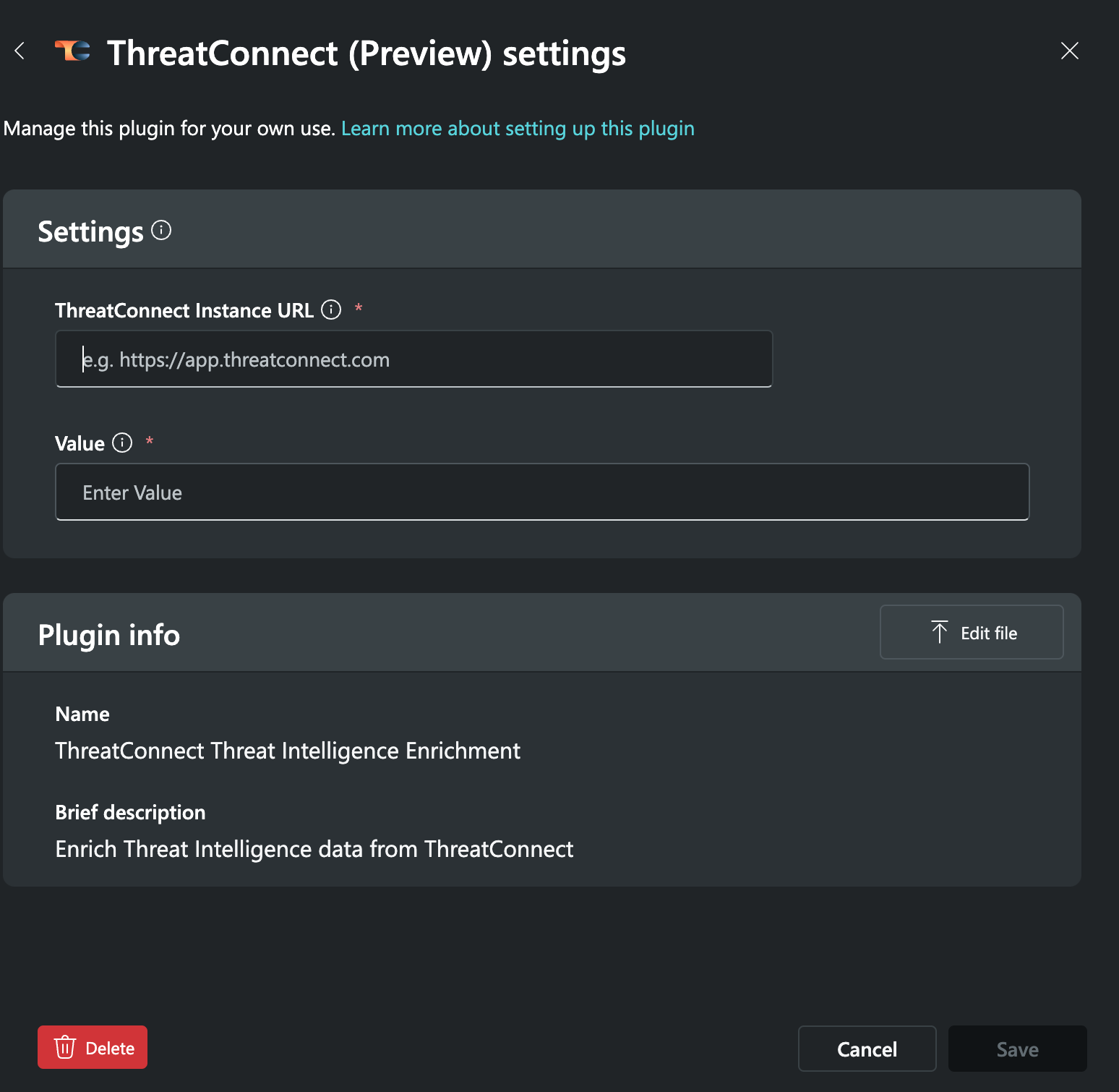Screen dimensions: 1119x1092
Task: Click the required asterisk beside Instance URL
Action: pyautogui.click(x=359, y=308)
